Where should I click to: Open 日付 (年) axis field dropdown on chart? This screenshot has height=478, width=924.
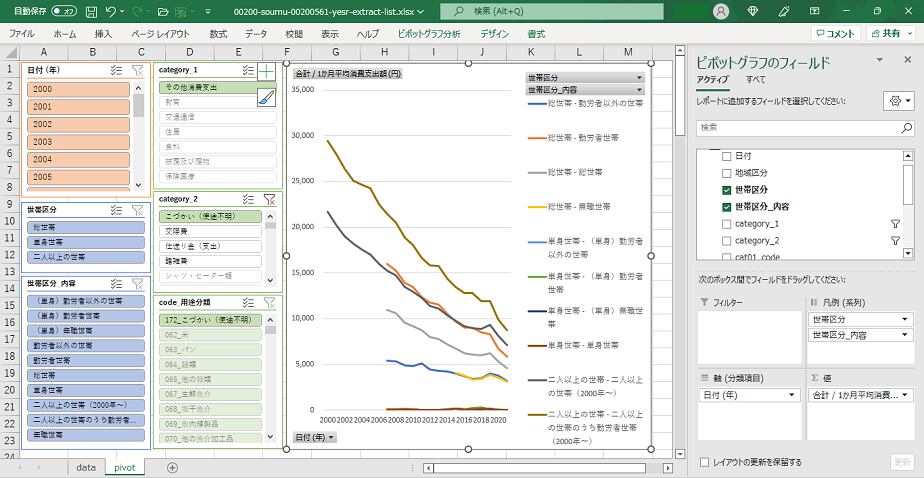coord(314,437)
